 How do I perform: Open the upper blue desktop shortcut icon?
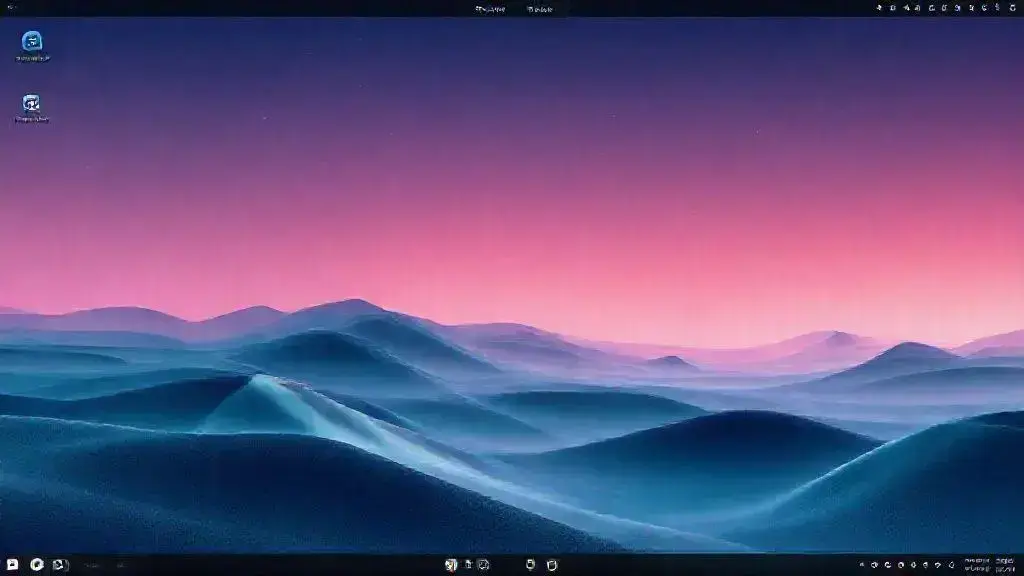pos(32,42)
